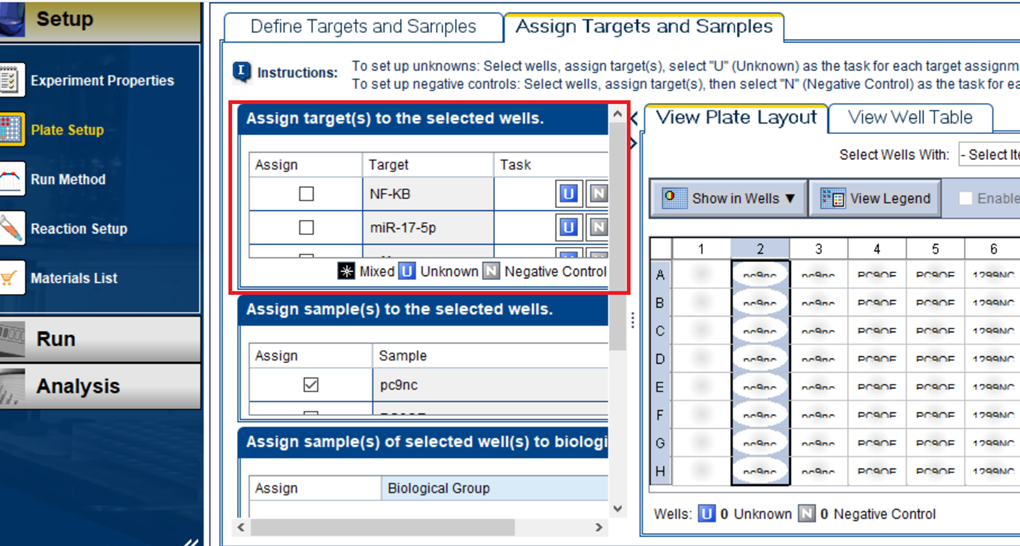Click left panel scroll down arrow
The image size is (1020, 546).
(x=617, y=509)
